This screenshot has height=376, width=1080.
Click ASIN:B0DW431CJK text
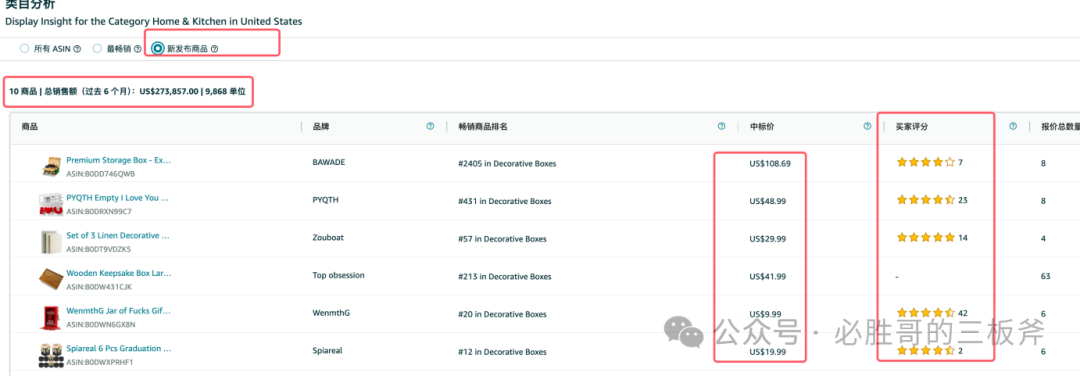click(x=99, y=286)
